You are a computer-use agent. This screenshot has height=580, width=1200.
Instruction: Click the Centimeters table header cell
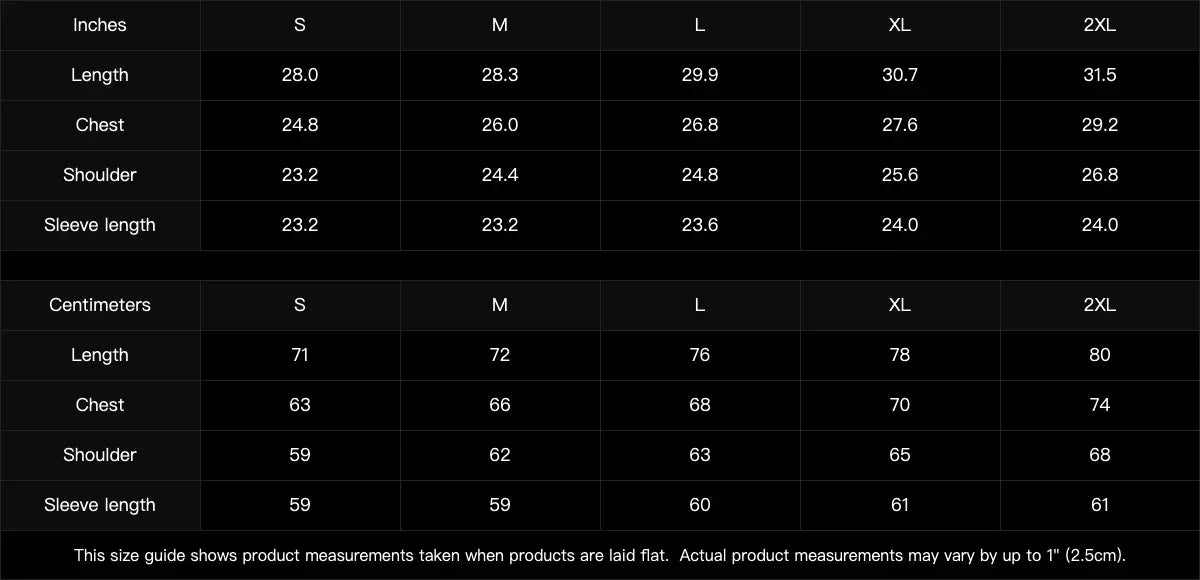[100, 305]
